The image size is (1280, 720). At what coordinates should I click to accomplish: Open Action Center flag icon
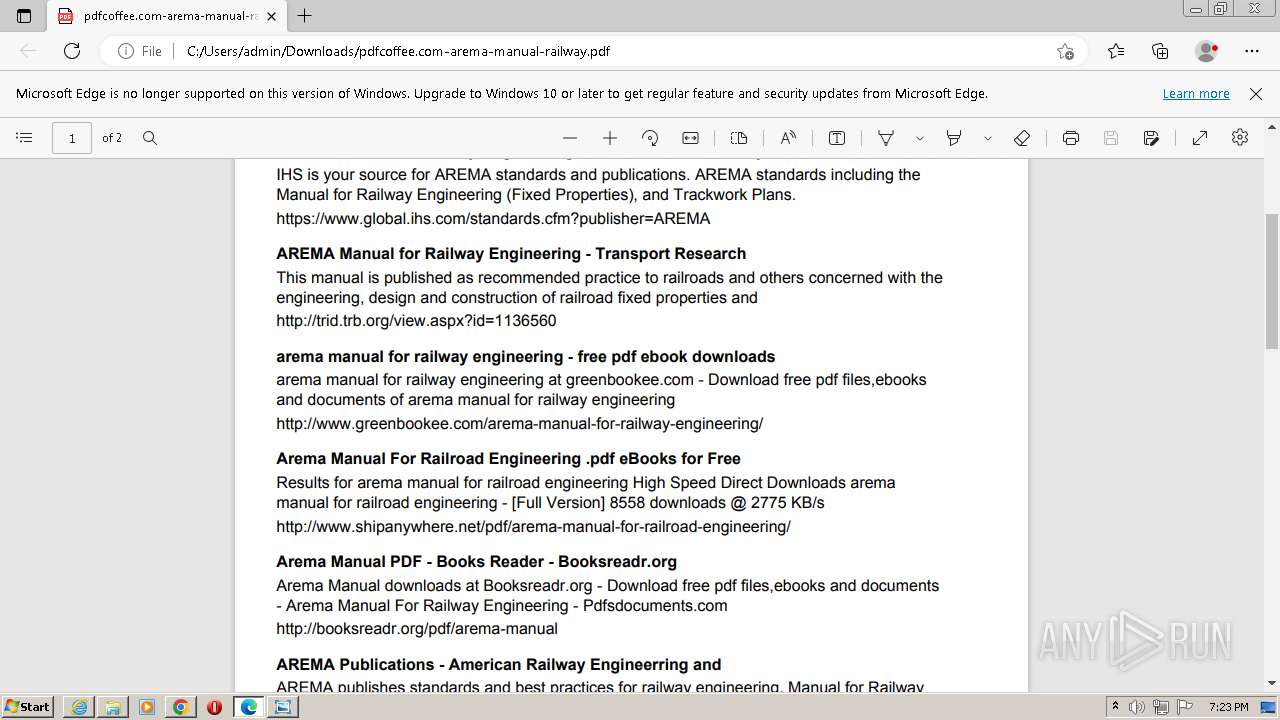pos(1185,707)
